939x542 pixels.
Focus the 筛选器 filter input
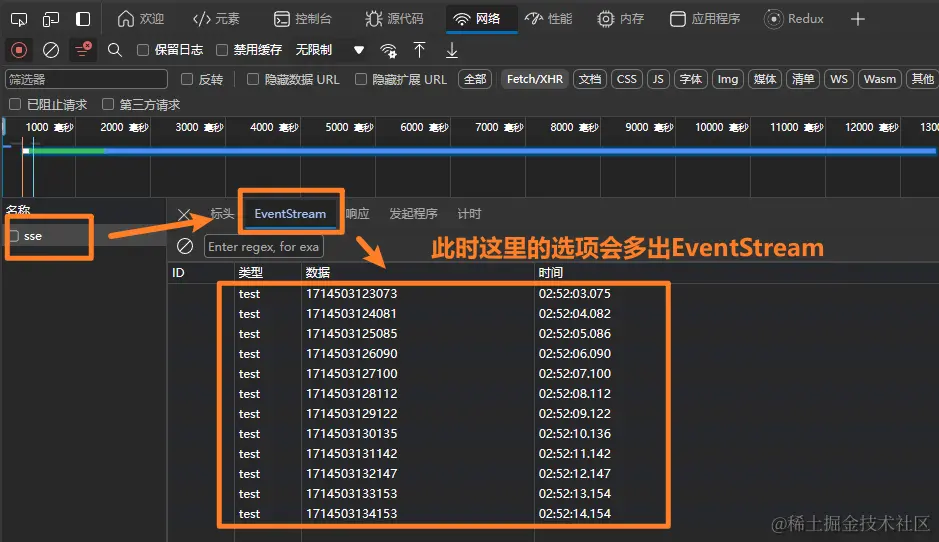point(86,79)
